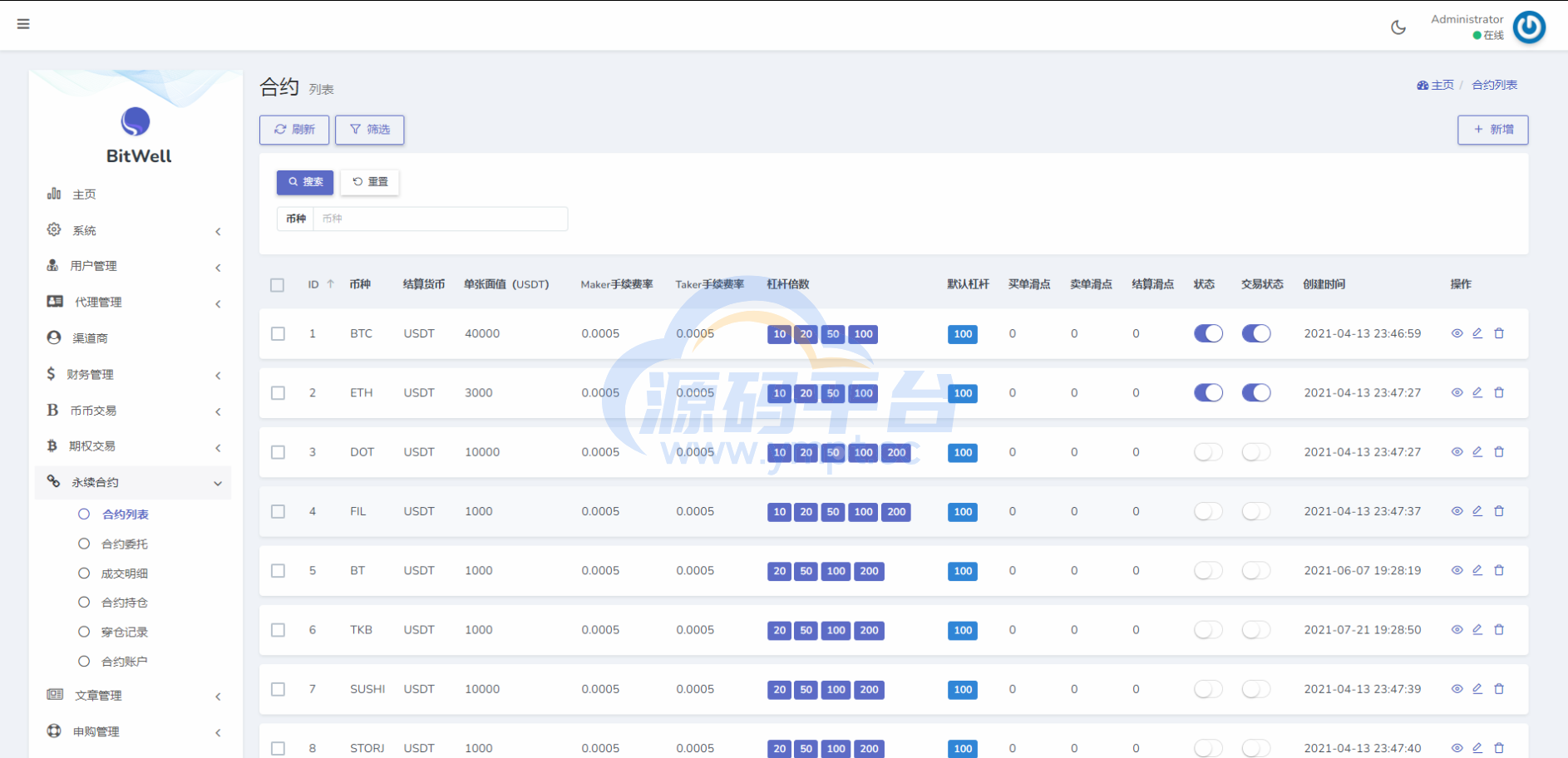View details of ETH contract (eye icon)

(1457, 392)
